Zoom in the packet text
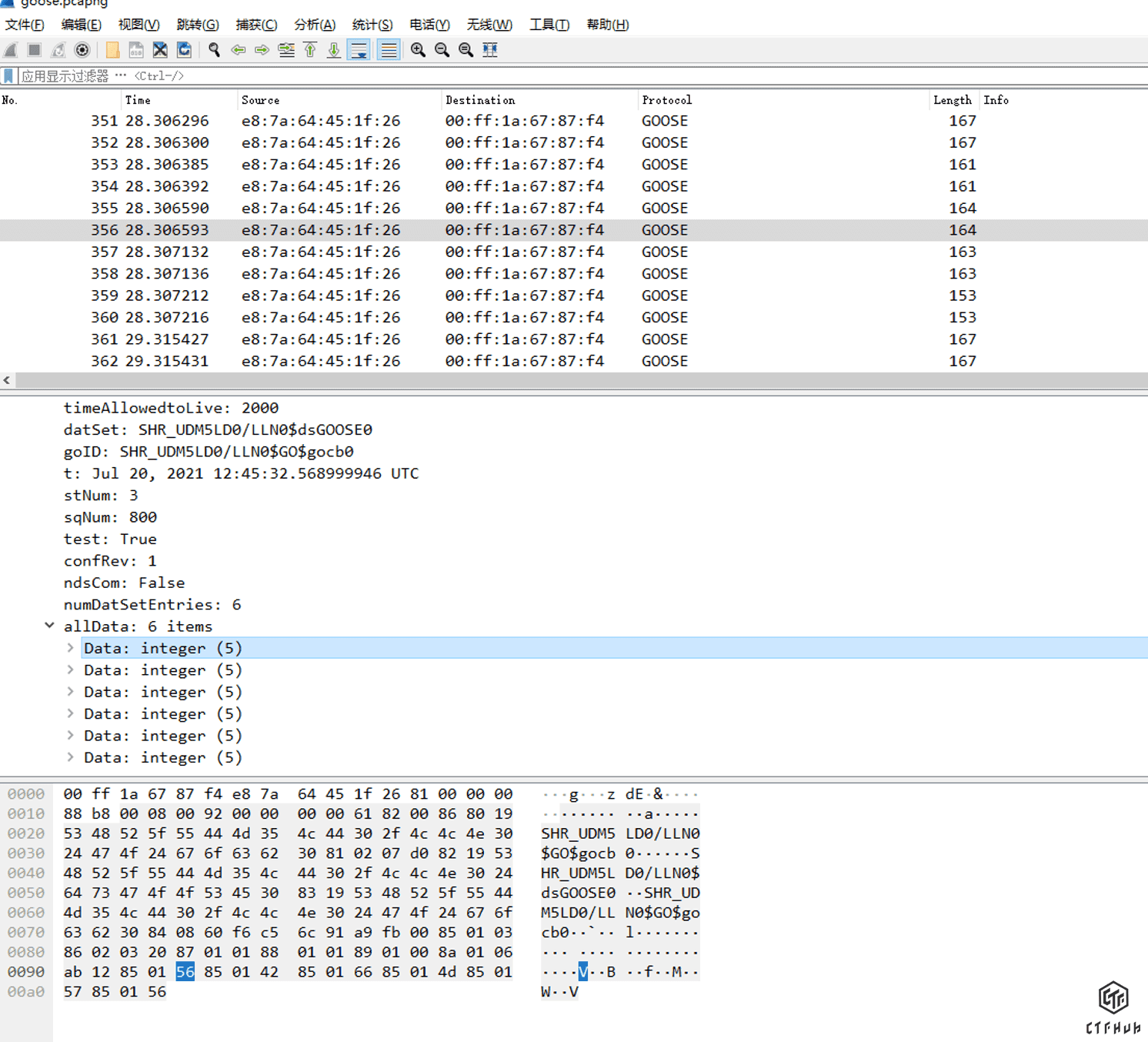This screenshot has width=1148, height=1042. point(418,50)
